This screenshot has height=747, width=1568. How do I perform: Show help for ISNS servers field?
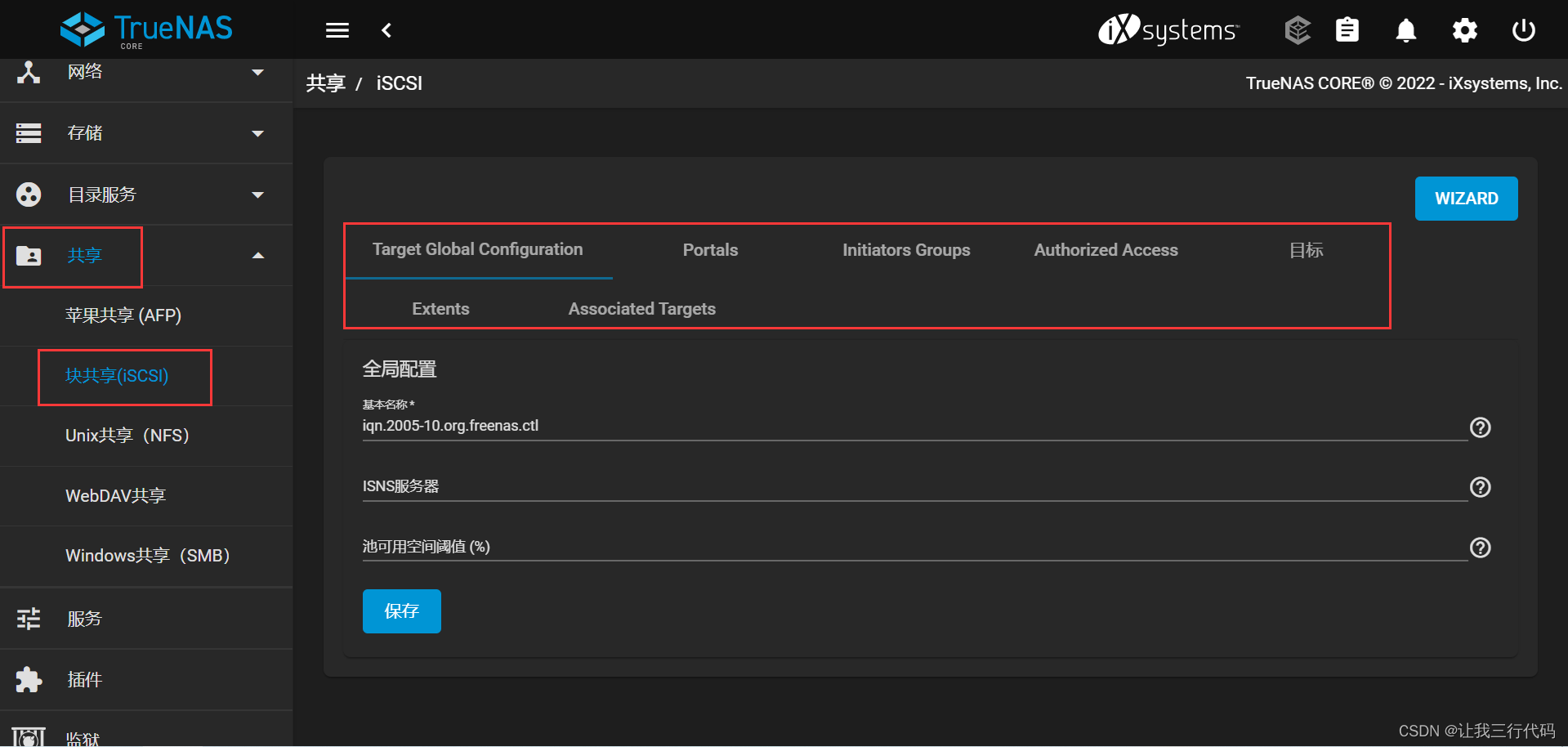point(1481,487)
